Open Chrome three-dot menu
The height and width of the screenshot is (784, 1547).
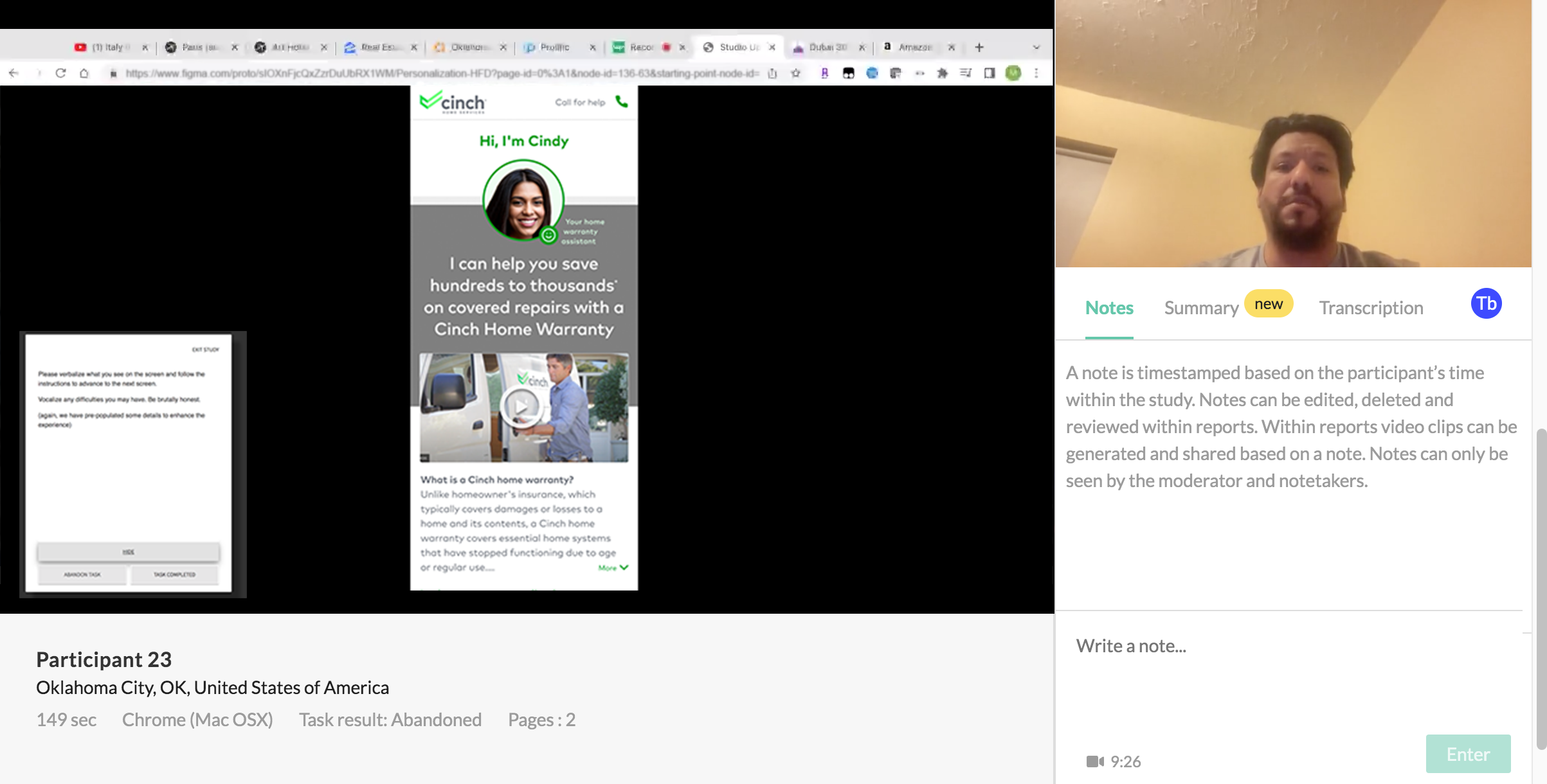tap(1036, 73)
